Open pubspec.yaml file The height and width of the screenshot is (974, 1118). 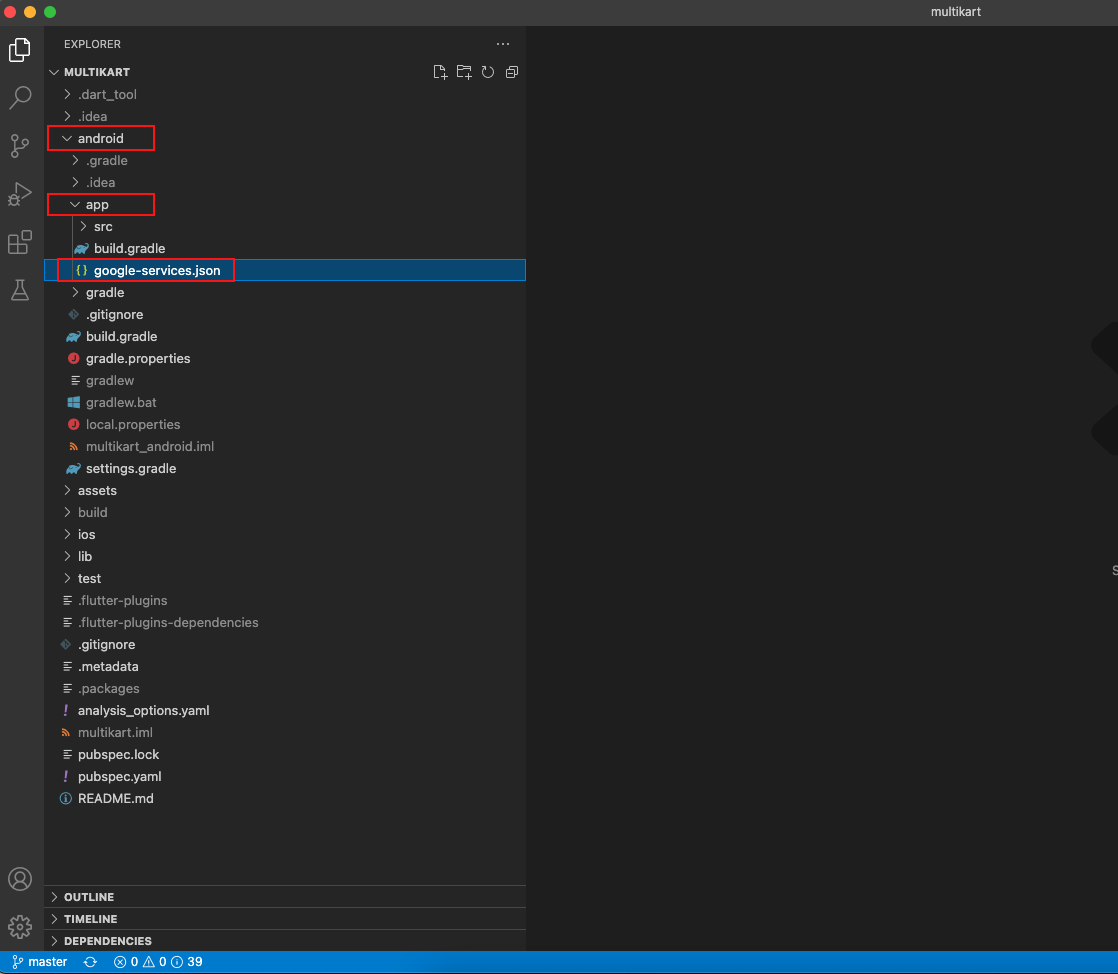[285, 776]
